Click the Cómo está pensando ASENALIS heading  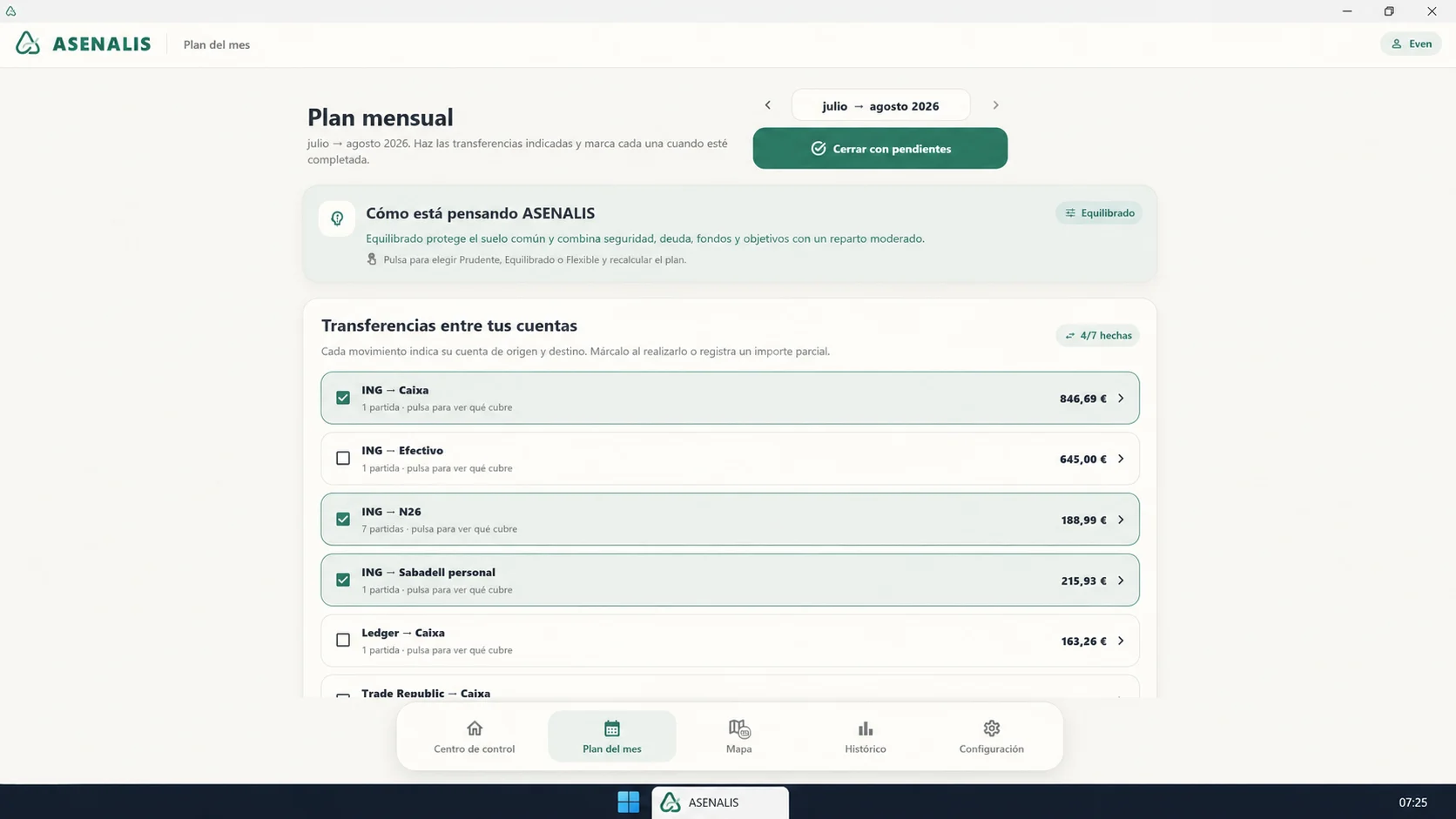(481, 213)
